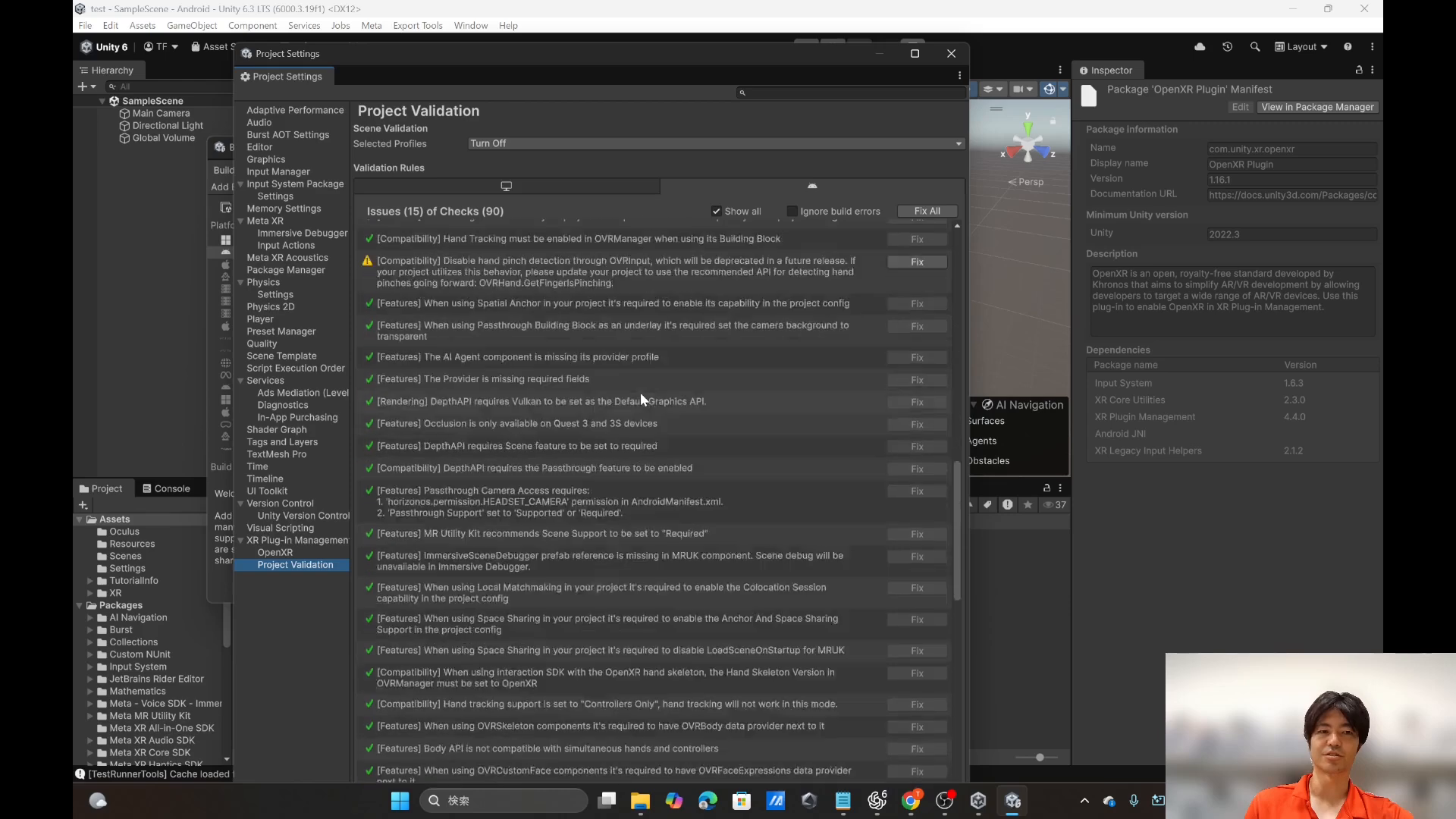Open the Component menu
The height and width of the screenshot is (819, 1456).
[253, 25]
